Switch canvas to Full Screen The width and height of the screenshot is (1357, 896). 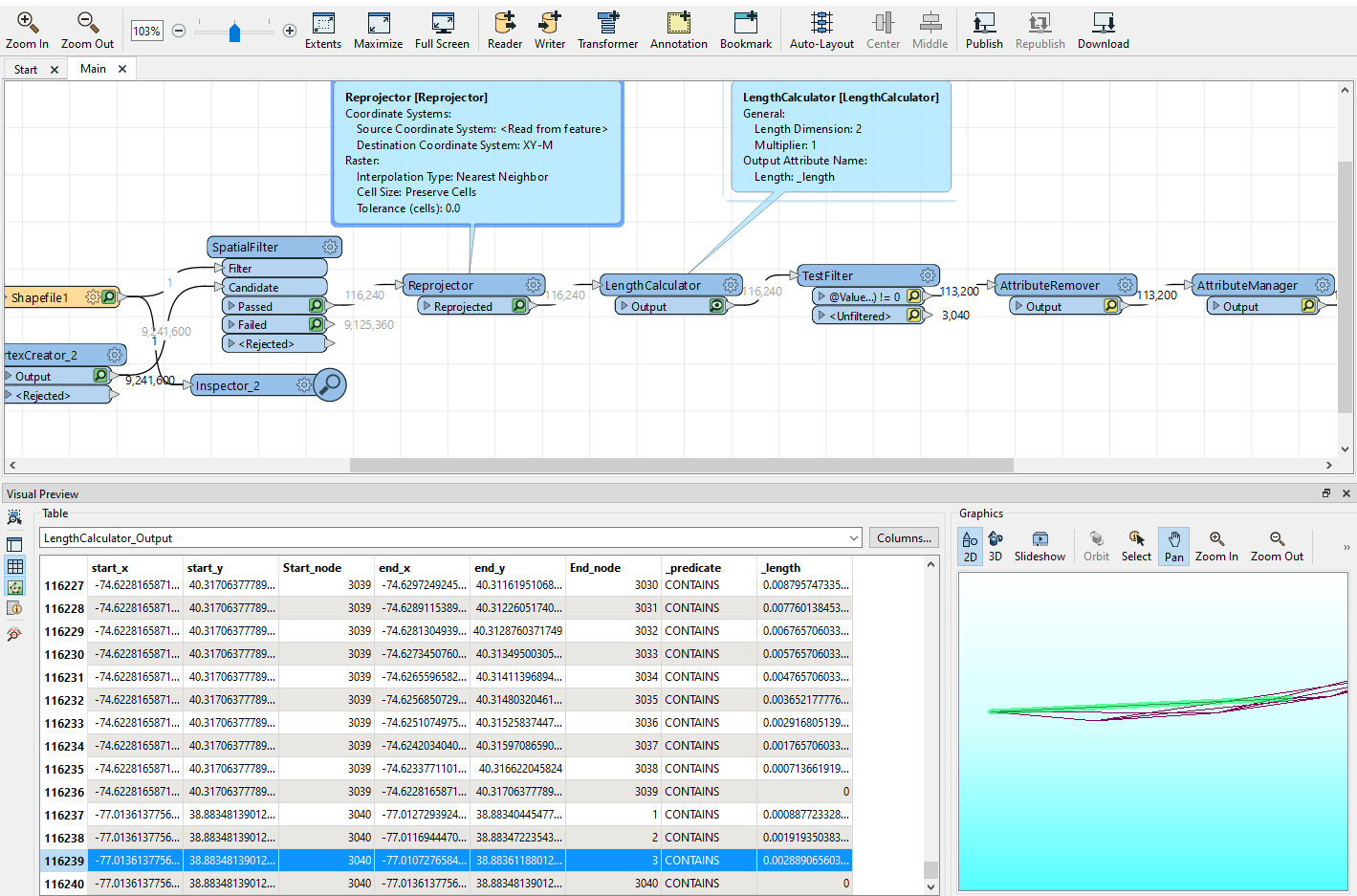pyautogui.click(x=442, y=31)
